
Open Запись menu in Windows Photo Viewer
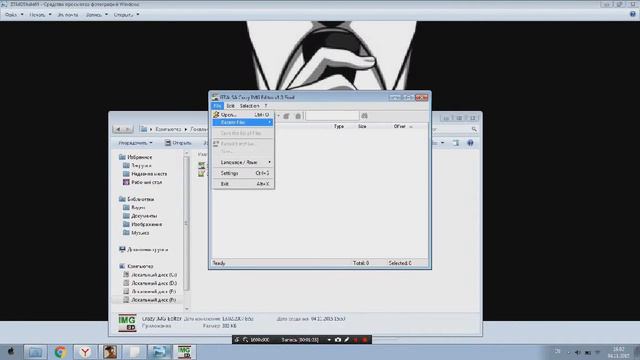point(96,15)
